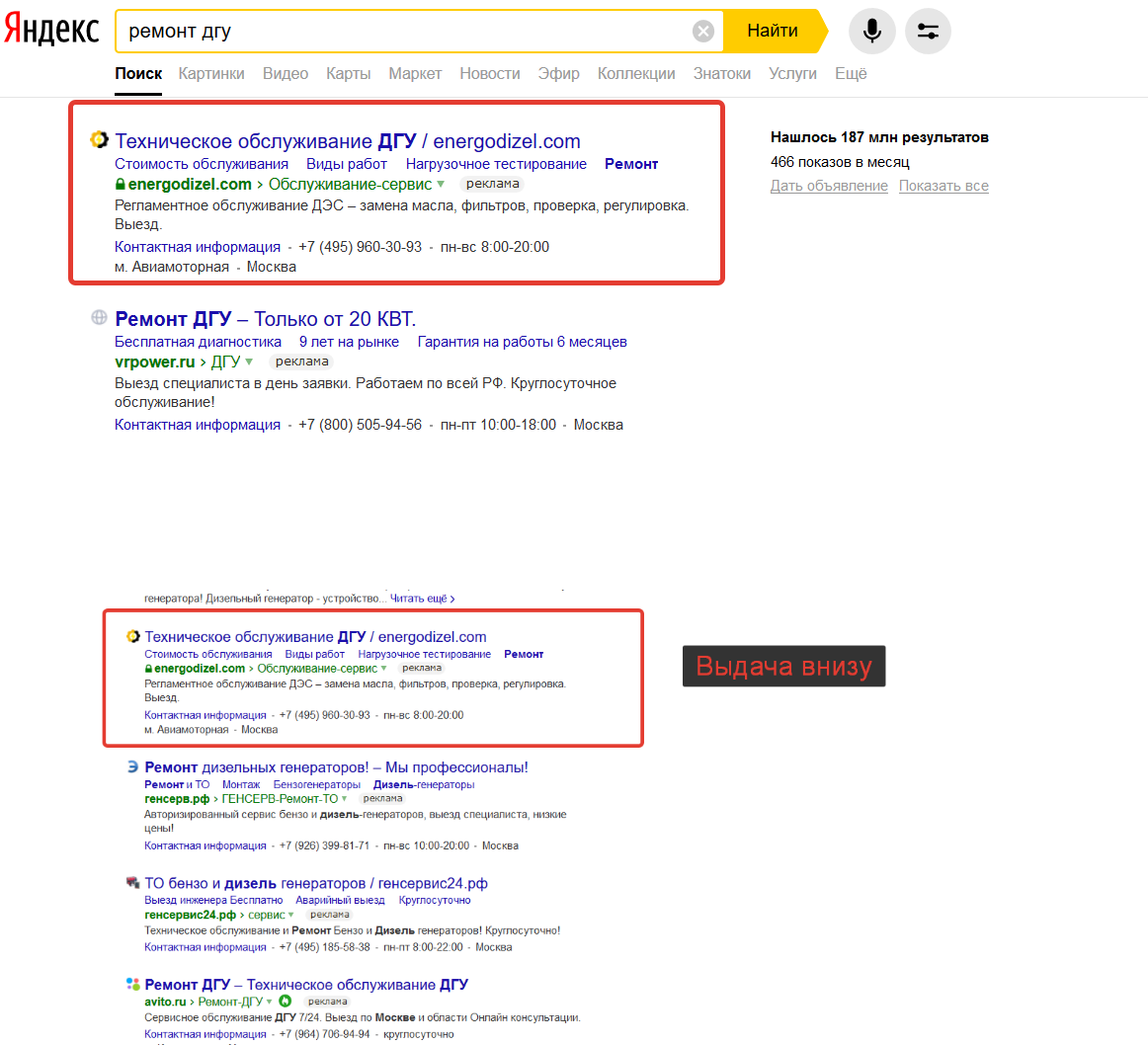Open the Выезд инженера Бесплатно sitelink

pos(213,900)
